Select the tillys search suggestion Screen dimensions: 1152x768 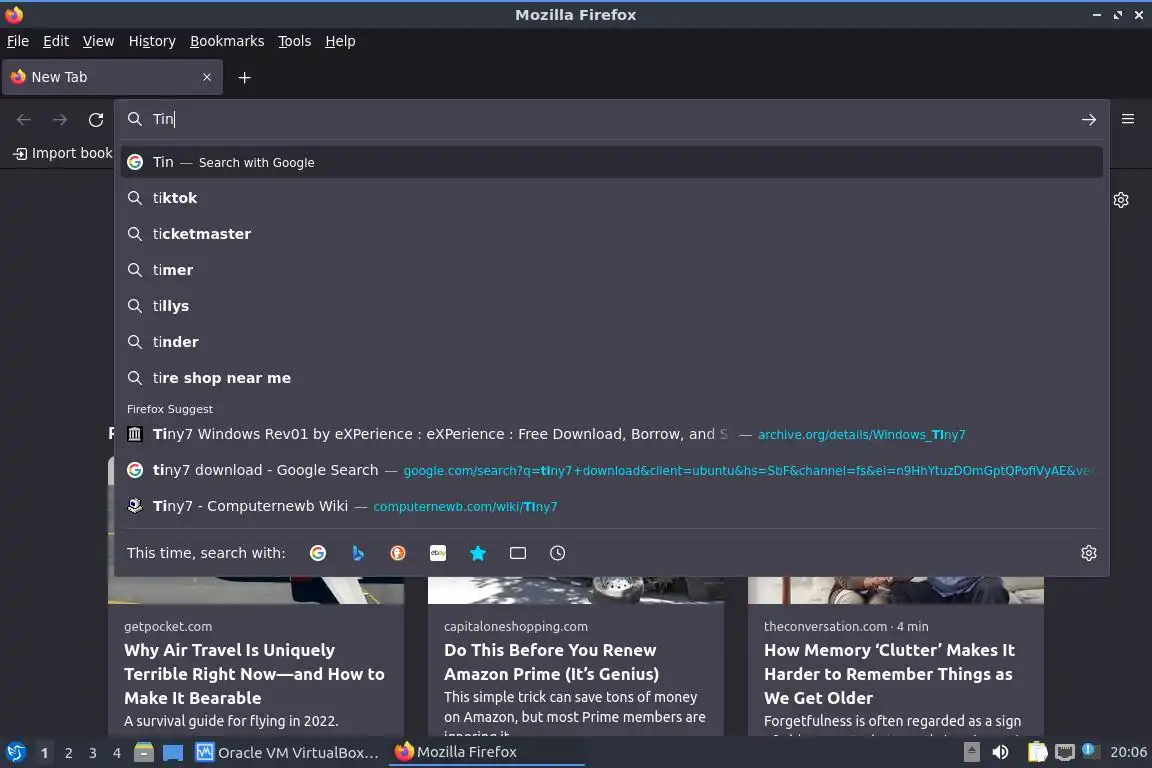click(x=611, y=306)
